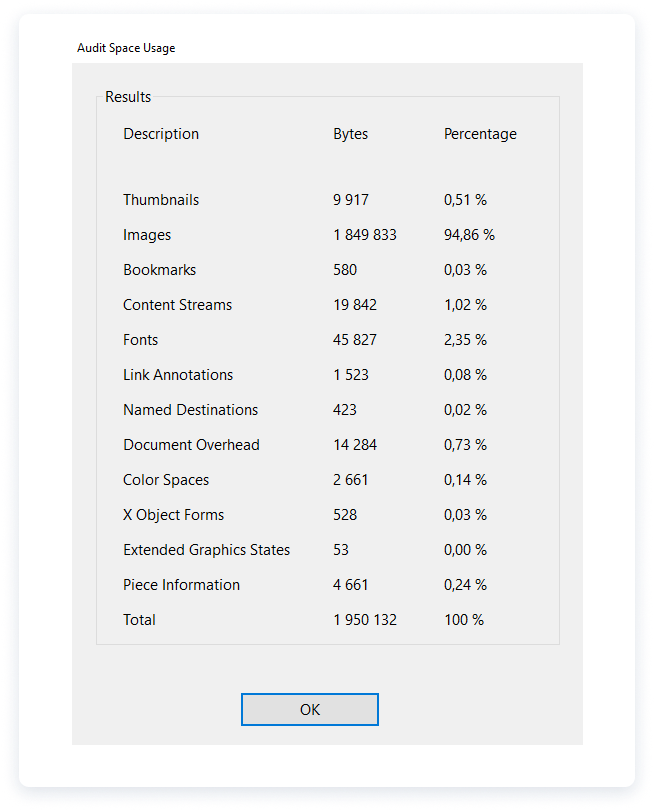
Task: Select the Color Spaces row label
Action: [x=166, y=480]
